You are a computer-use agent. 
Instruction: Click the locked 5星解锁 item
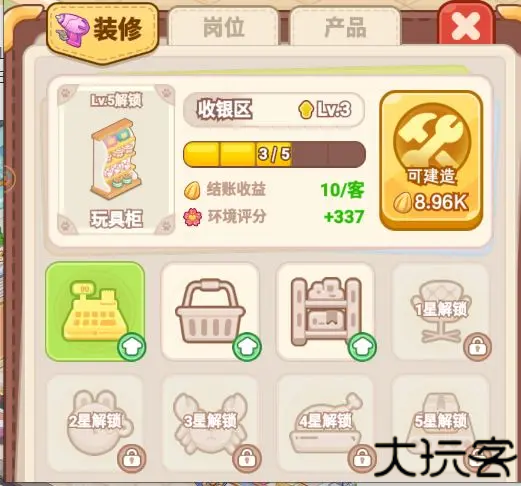(x=441, y=423)
